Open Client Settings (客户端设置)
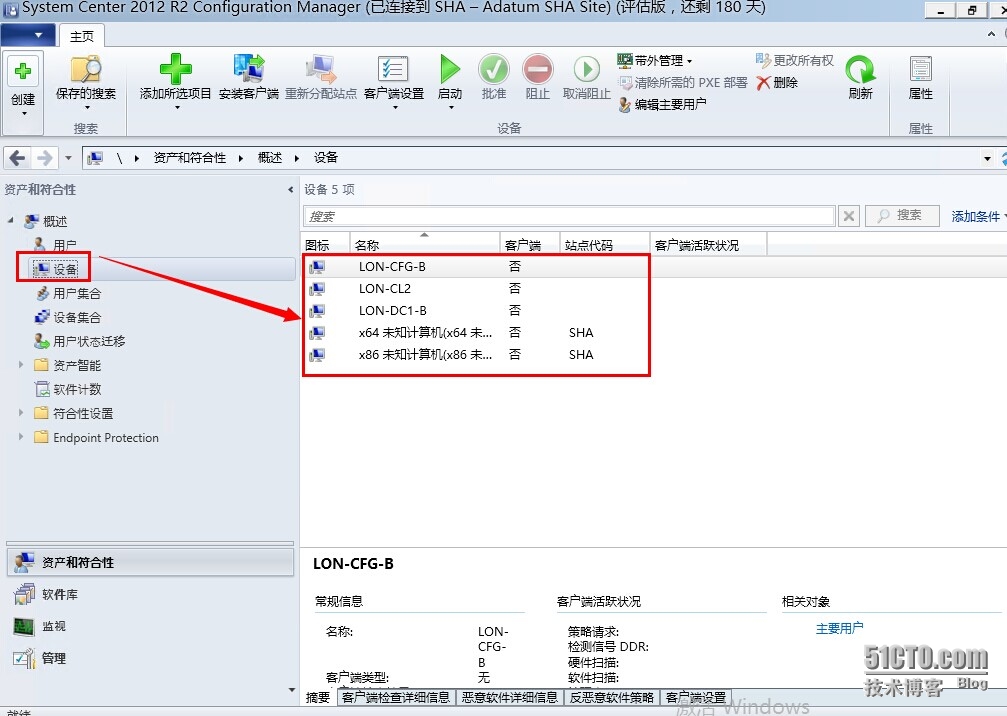This screenshot has width=1007, height=716. pos(394,80)
